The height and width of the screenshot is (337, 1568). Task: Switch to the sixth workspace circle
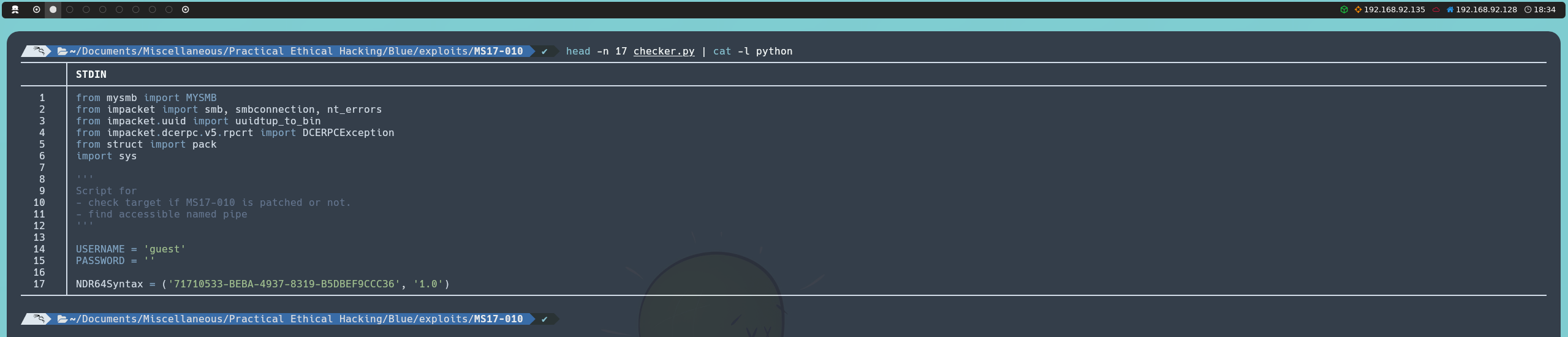coord(119,9)
